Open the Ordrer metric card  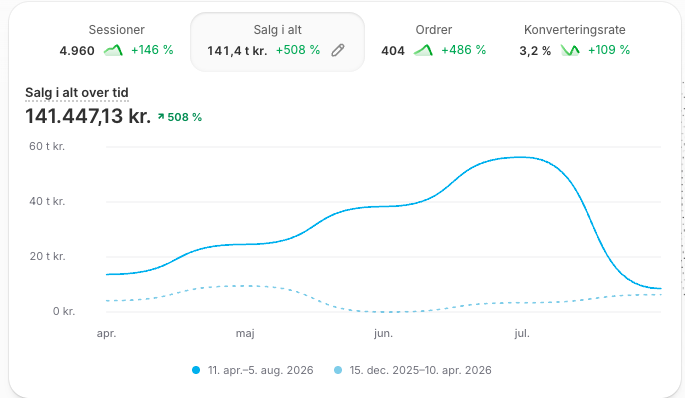pos(433,42)
